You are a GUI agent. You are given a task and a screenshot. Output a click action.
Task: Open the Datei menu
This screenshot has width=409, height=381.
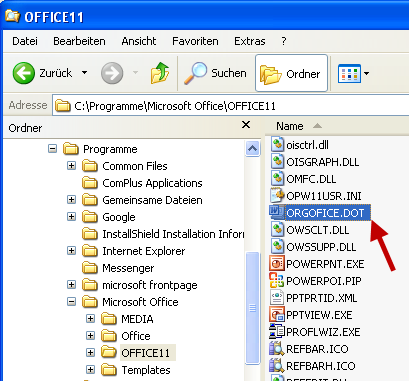click(x=25, y=41)
